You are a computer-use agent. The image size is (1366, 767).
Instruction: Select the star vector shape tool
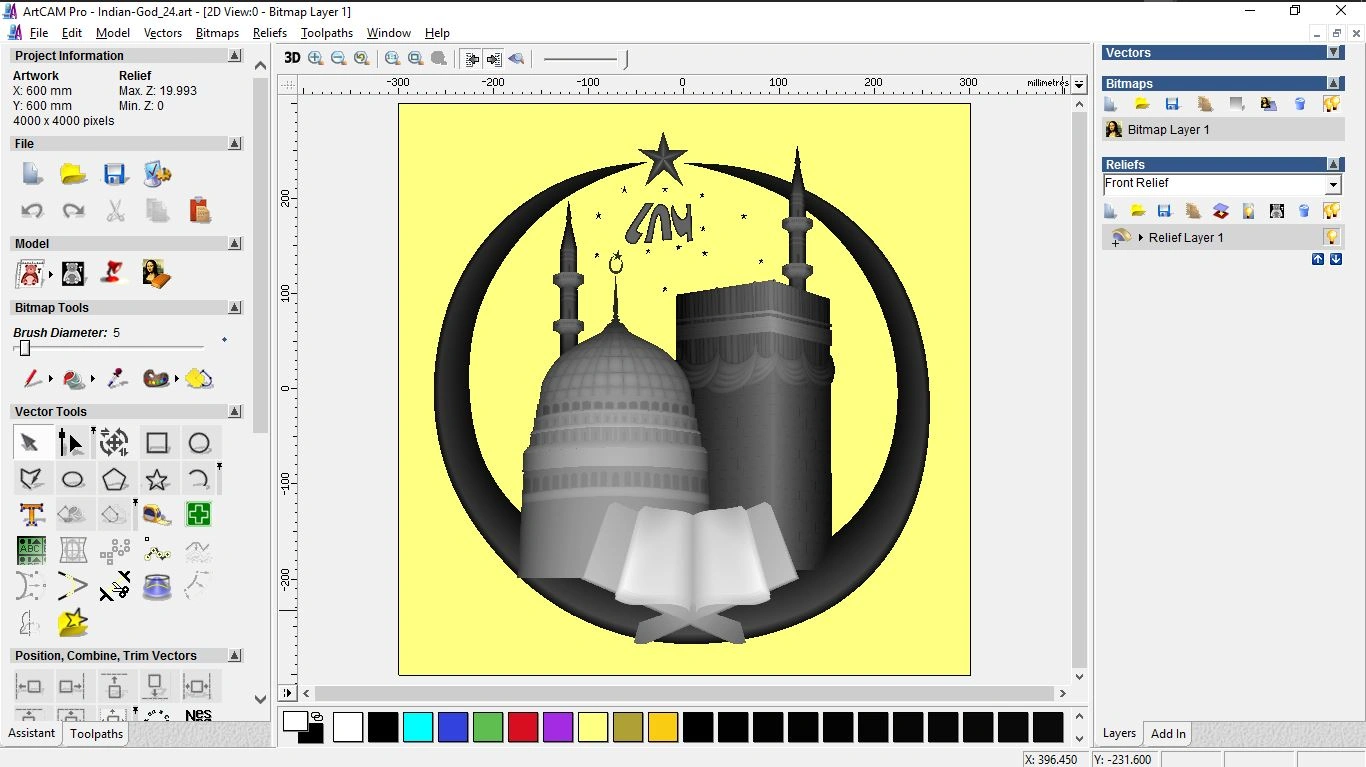[x=157, y=479]
